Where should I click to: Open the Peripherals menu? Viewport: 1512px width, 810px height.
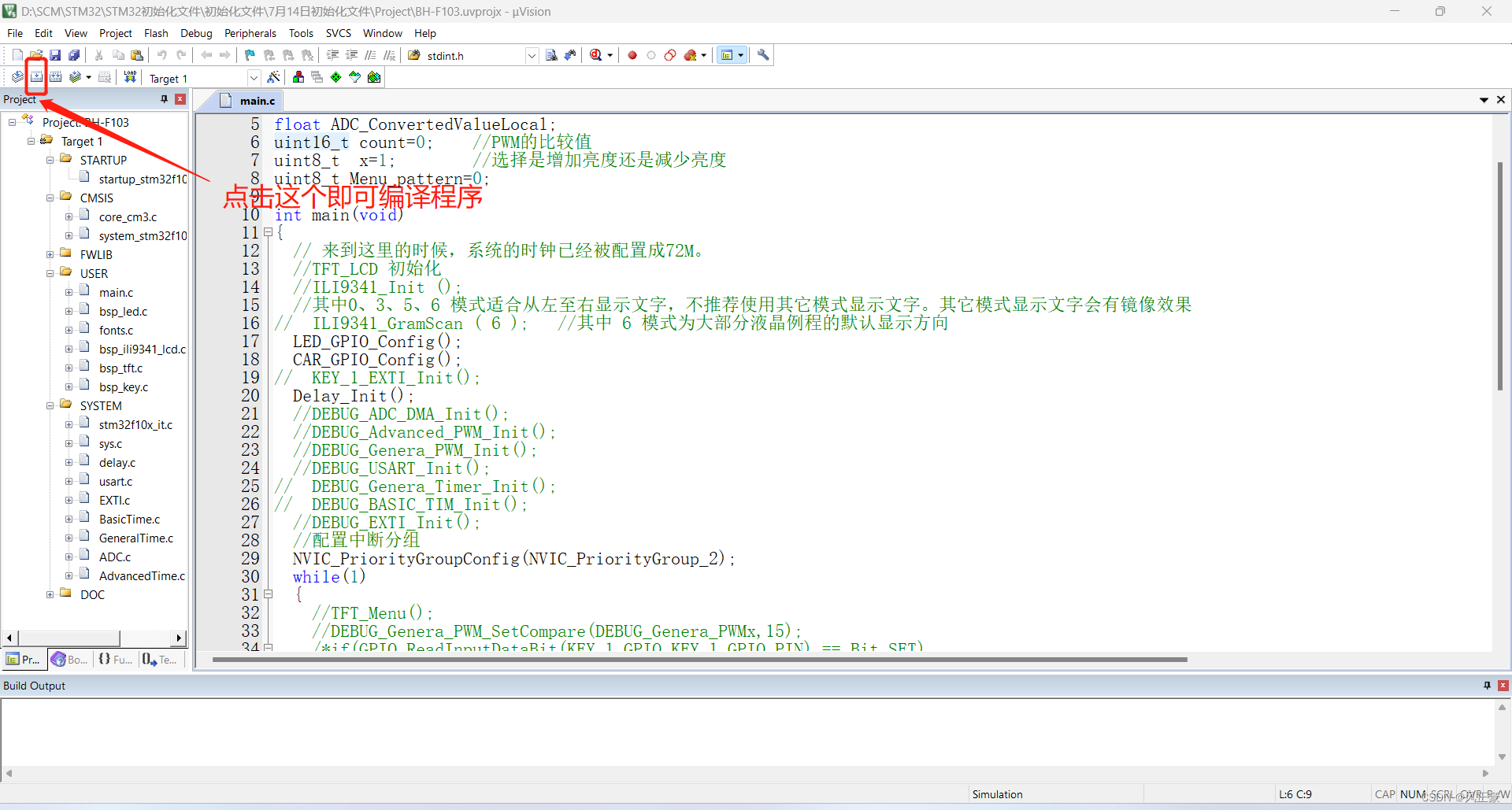250,33
